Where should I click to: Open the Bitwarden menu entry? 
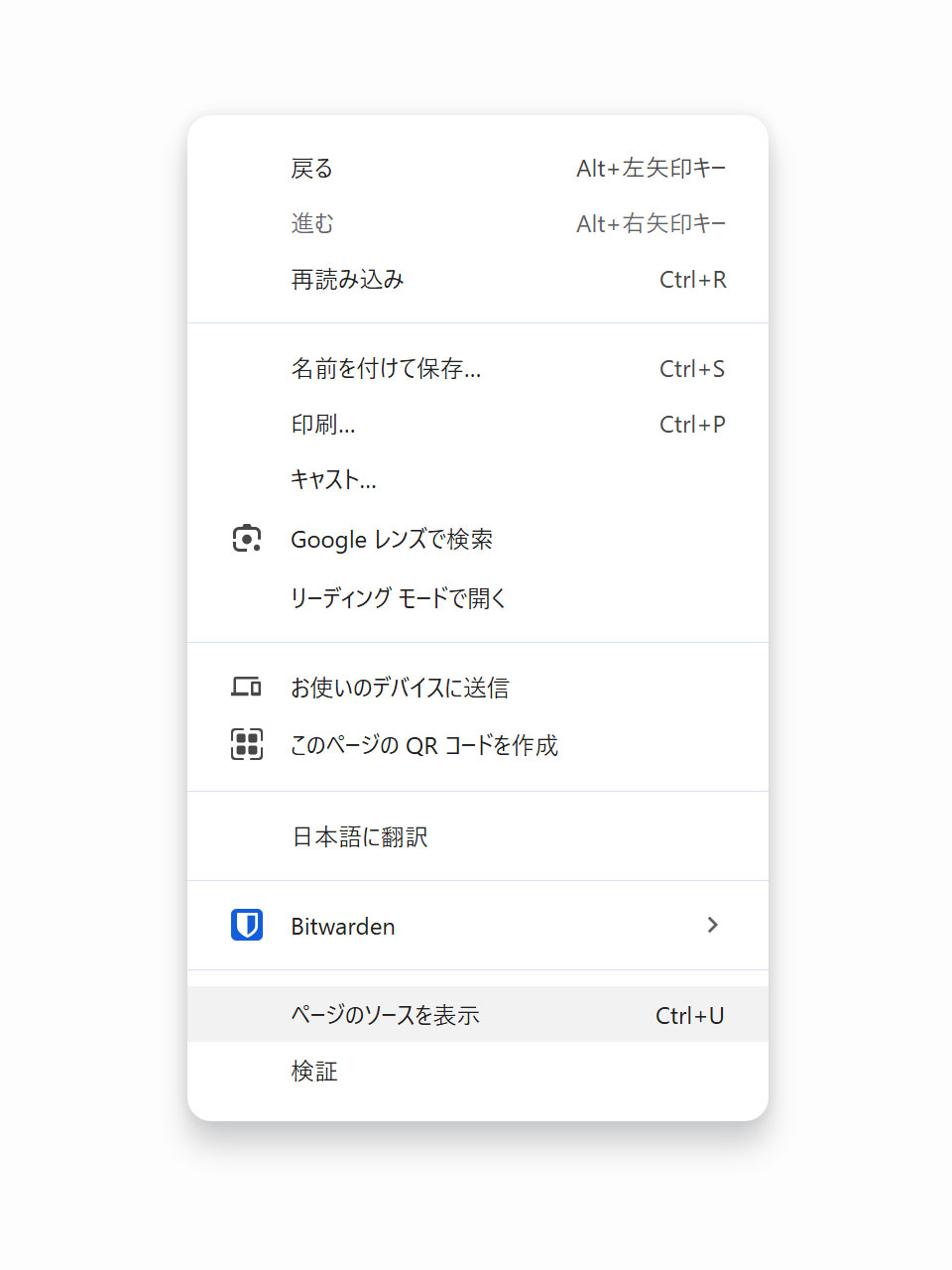[x=478, y=926]
